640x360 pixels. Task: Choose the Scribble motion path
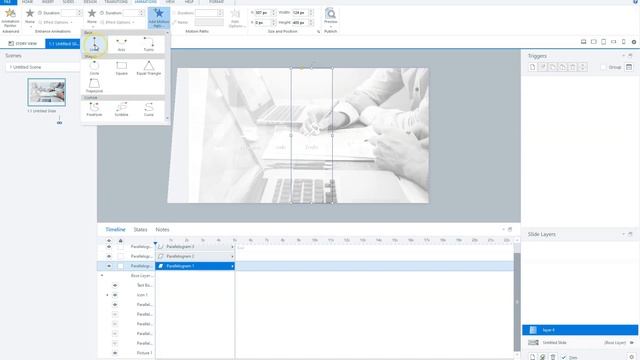(121, 109)
